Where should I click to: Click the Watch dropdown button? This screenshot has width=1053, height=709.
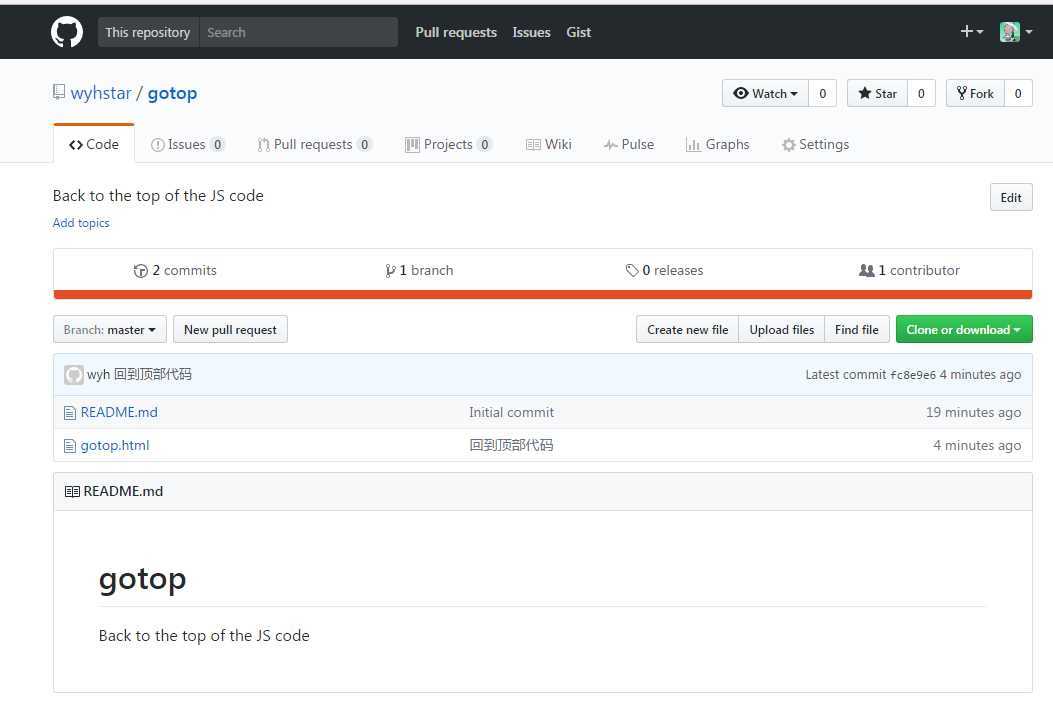[766, 93]
